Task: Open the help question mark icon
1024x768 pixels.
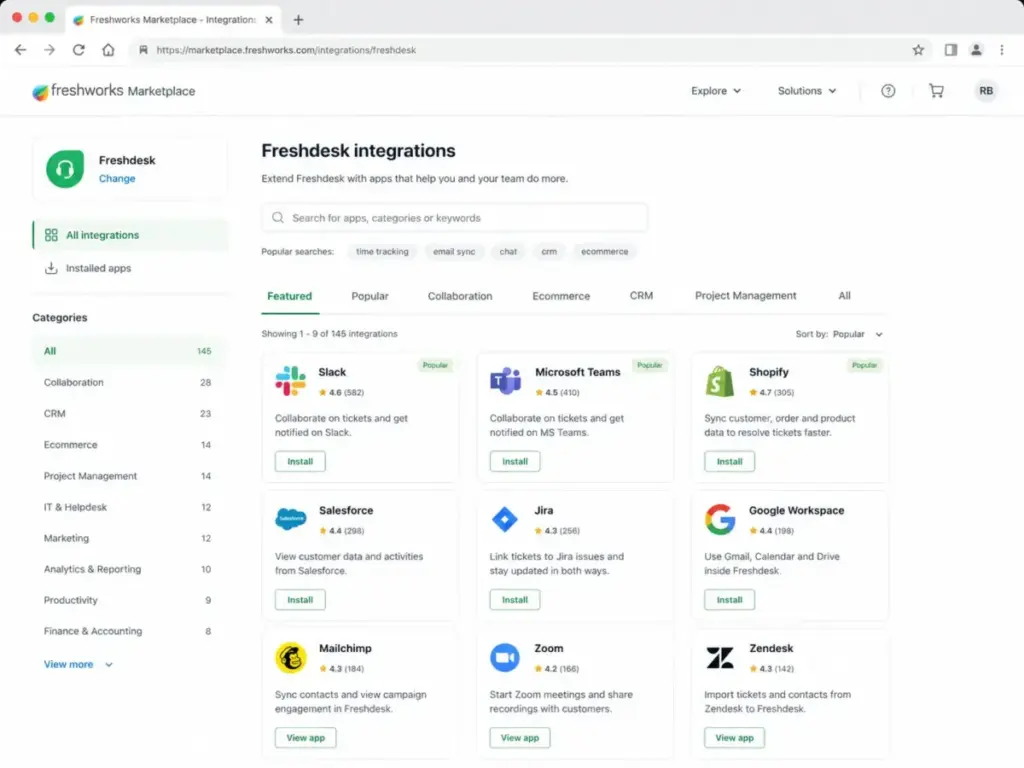Action: pyautogui.click(x=888, y=91)
